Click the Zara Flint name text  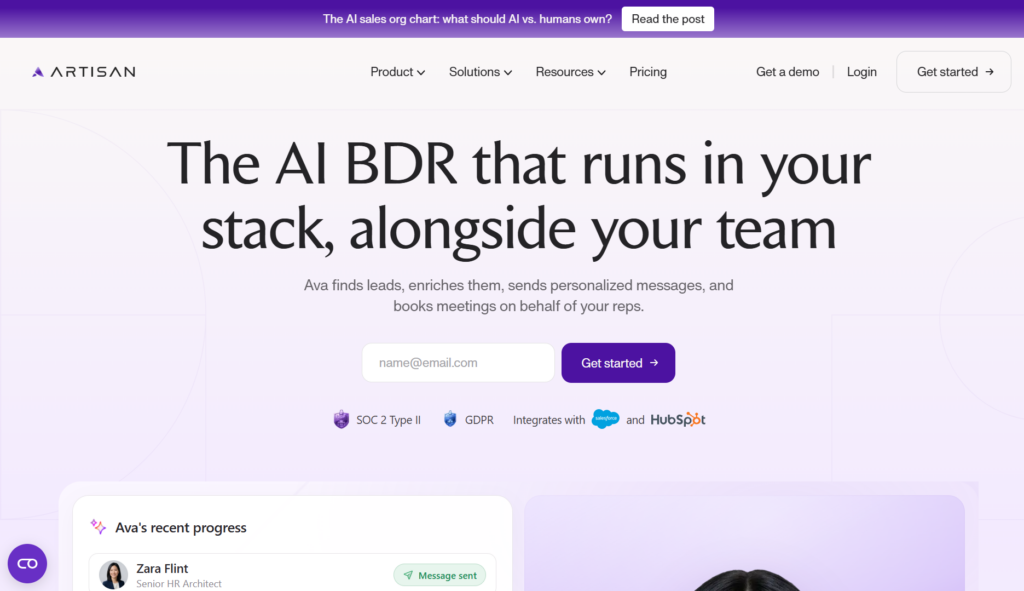coord(162,568)
